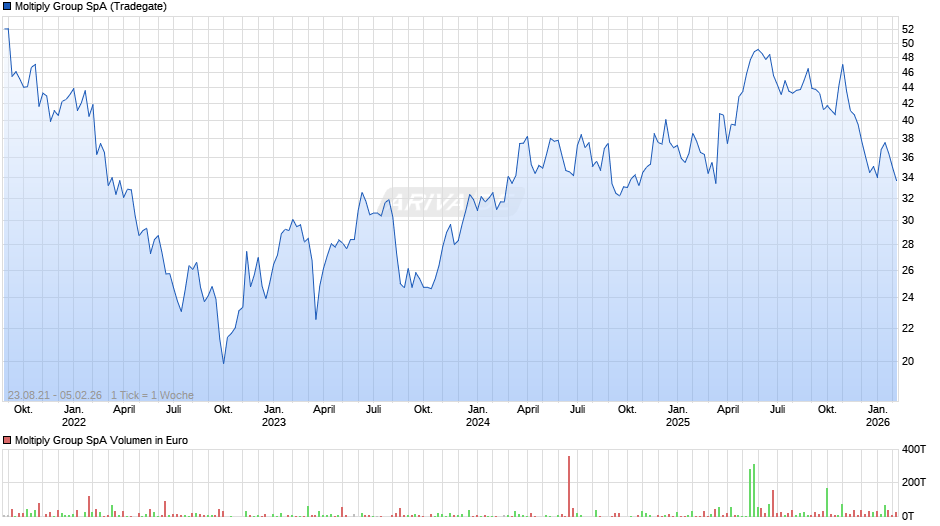Click the 'Jan. 2025' time axis label
The width and height of the screenshot is (940, 526).
point(677,416)
